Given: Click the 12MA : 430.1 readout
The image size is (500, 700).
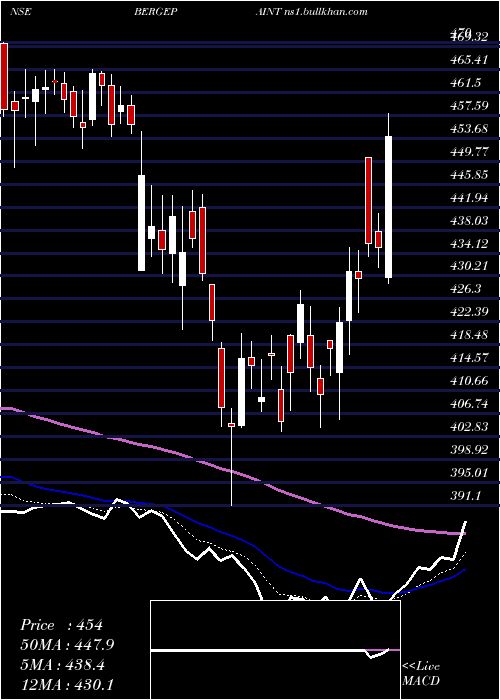Looking at the screenshot, I should click(x=67, y=685).
